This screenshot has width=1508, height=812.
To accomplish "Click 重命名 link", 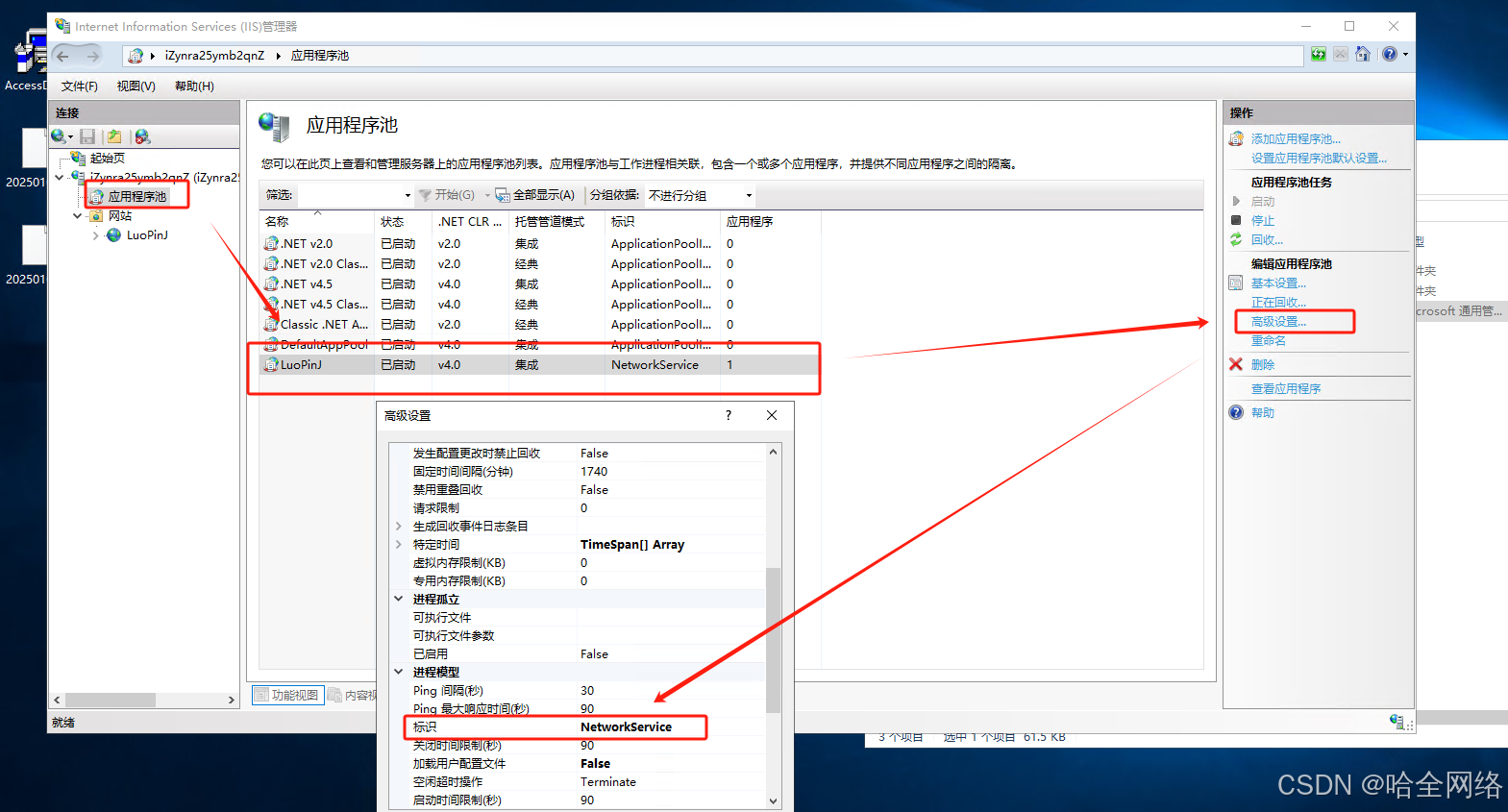I will 1268,340.
